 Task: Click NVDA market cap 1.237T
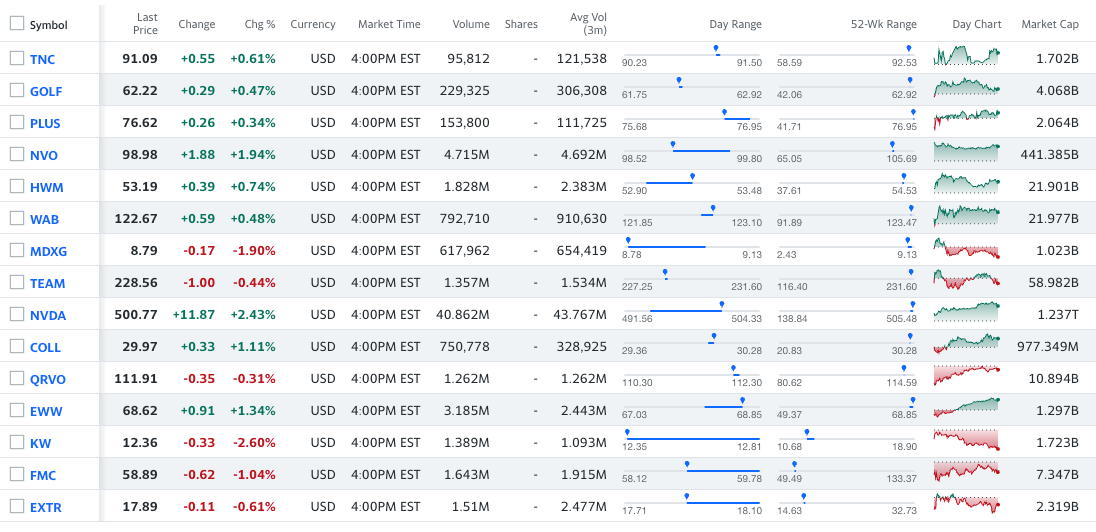click(x=1058, y=315)
